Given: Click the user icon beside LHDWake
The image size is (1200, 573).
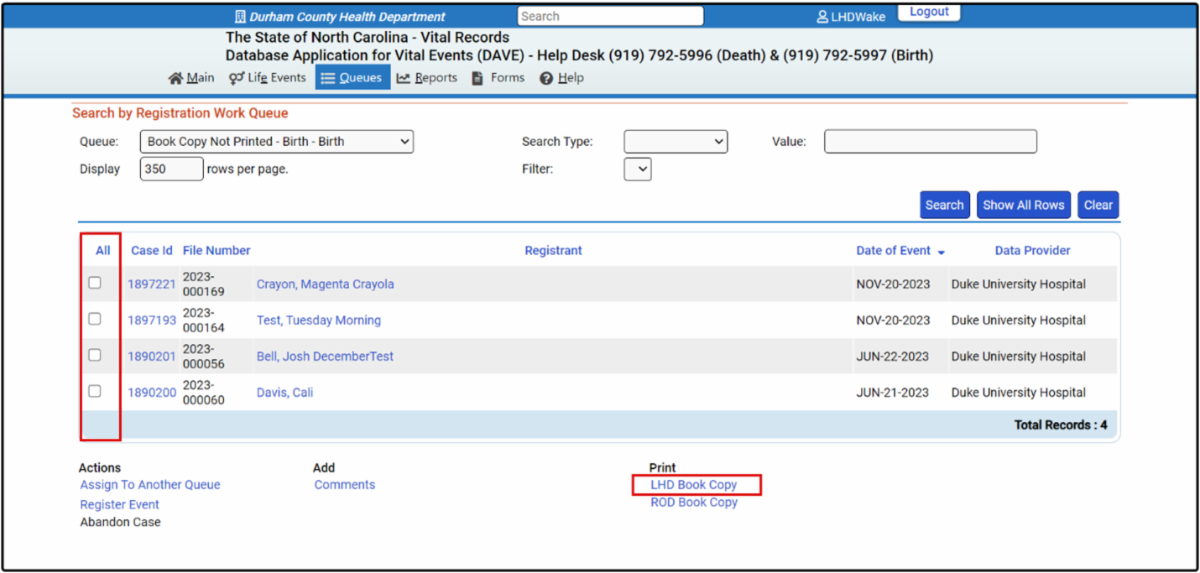Looking at the screenshot, I should pos(822,17).
